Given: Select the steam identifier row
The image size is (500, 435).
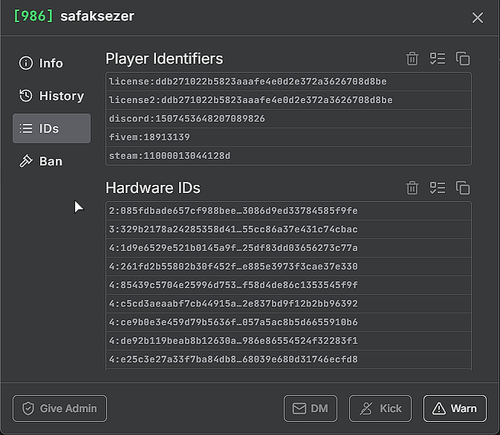Looking at the screenshot, I should (288, 156).
